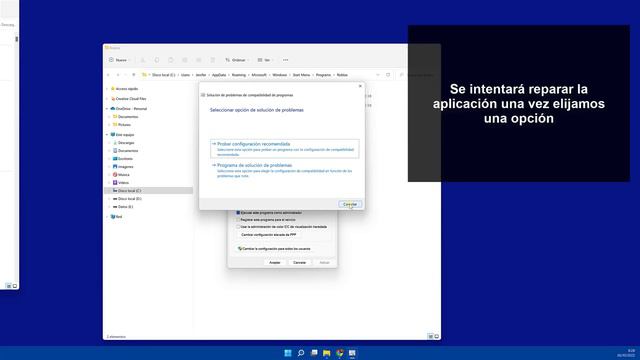Open the address bar history dropdown chevron
Viewport: 640px width, 360px height.
(x=378, y=75)
